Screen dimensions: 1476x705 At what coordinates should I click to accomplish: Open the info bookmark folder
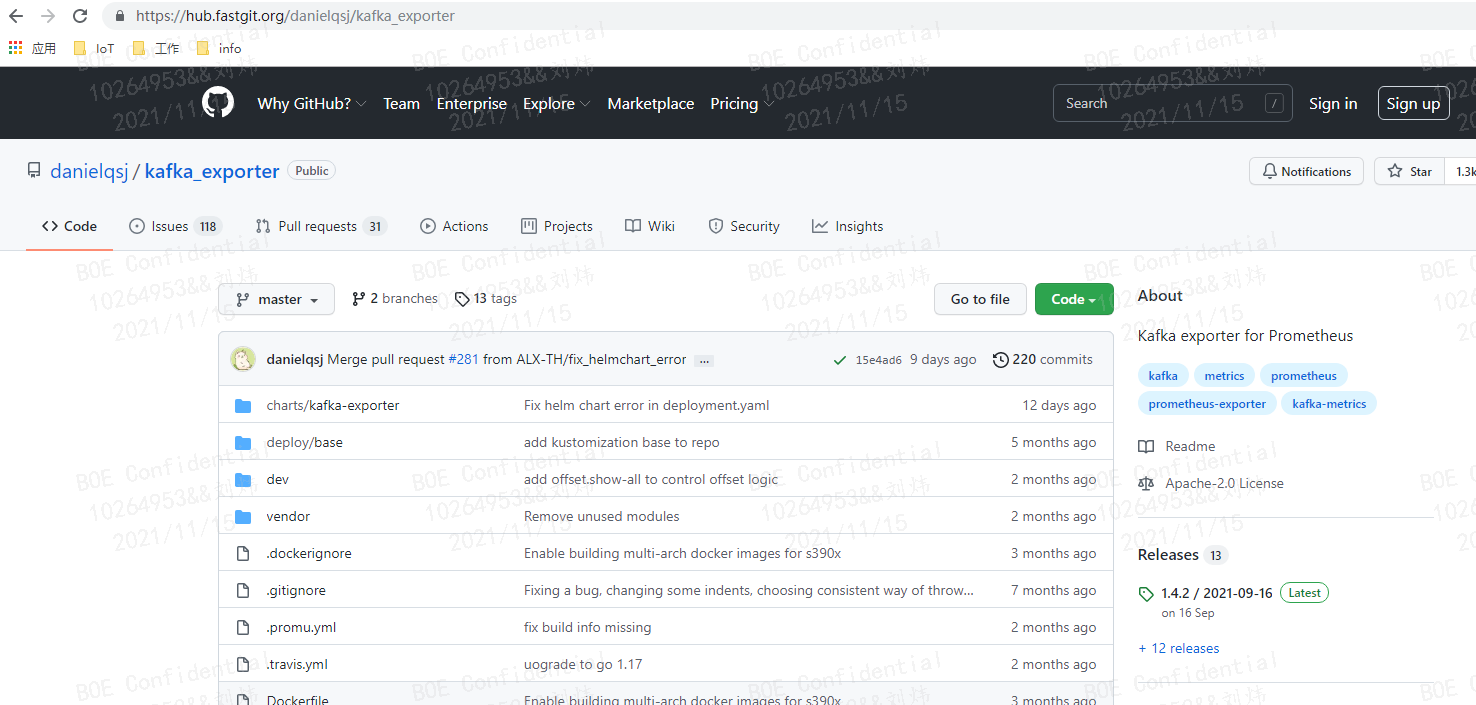(219, 48)
